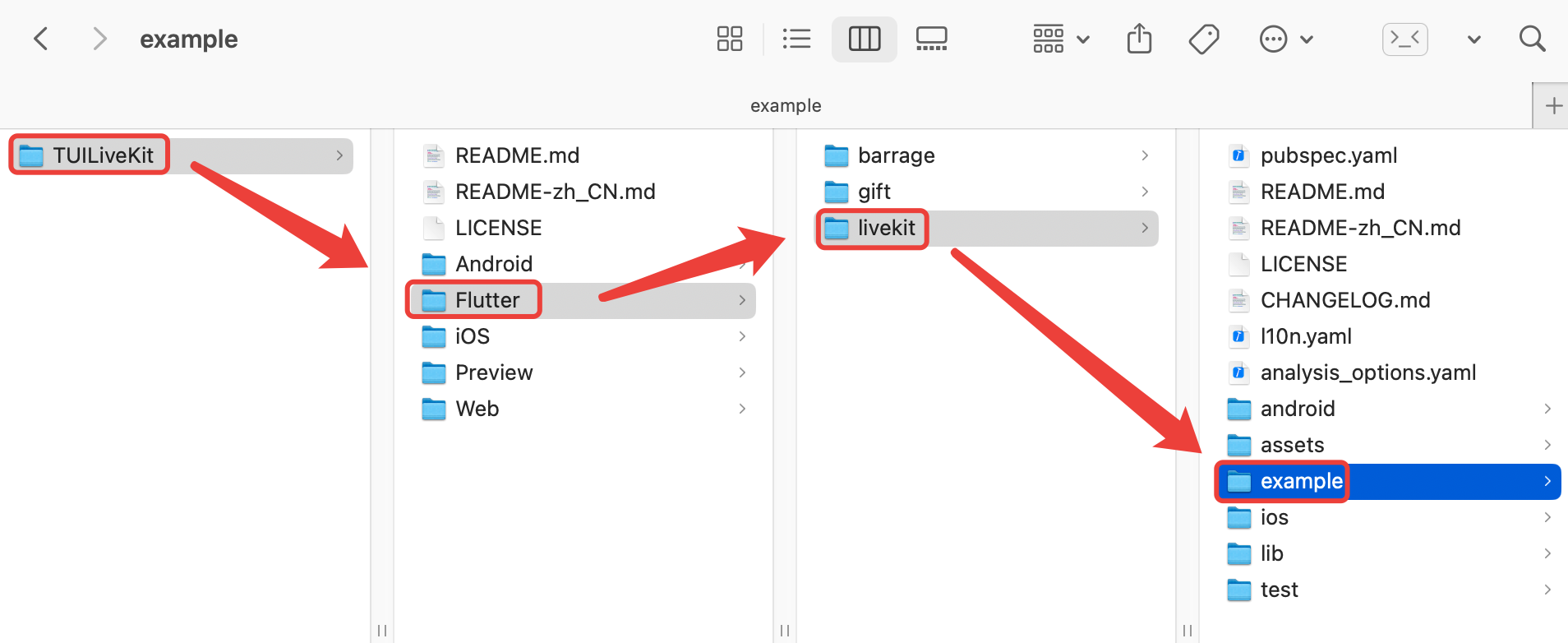Select the Flutter folder
This screenshot has width=1568, height=643.
(x=583, y=300)
